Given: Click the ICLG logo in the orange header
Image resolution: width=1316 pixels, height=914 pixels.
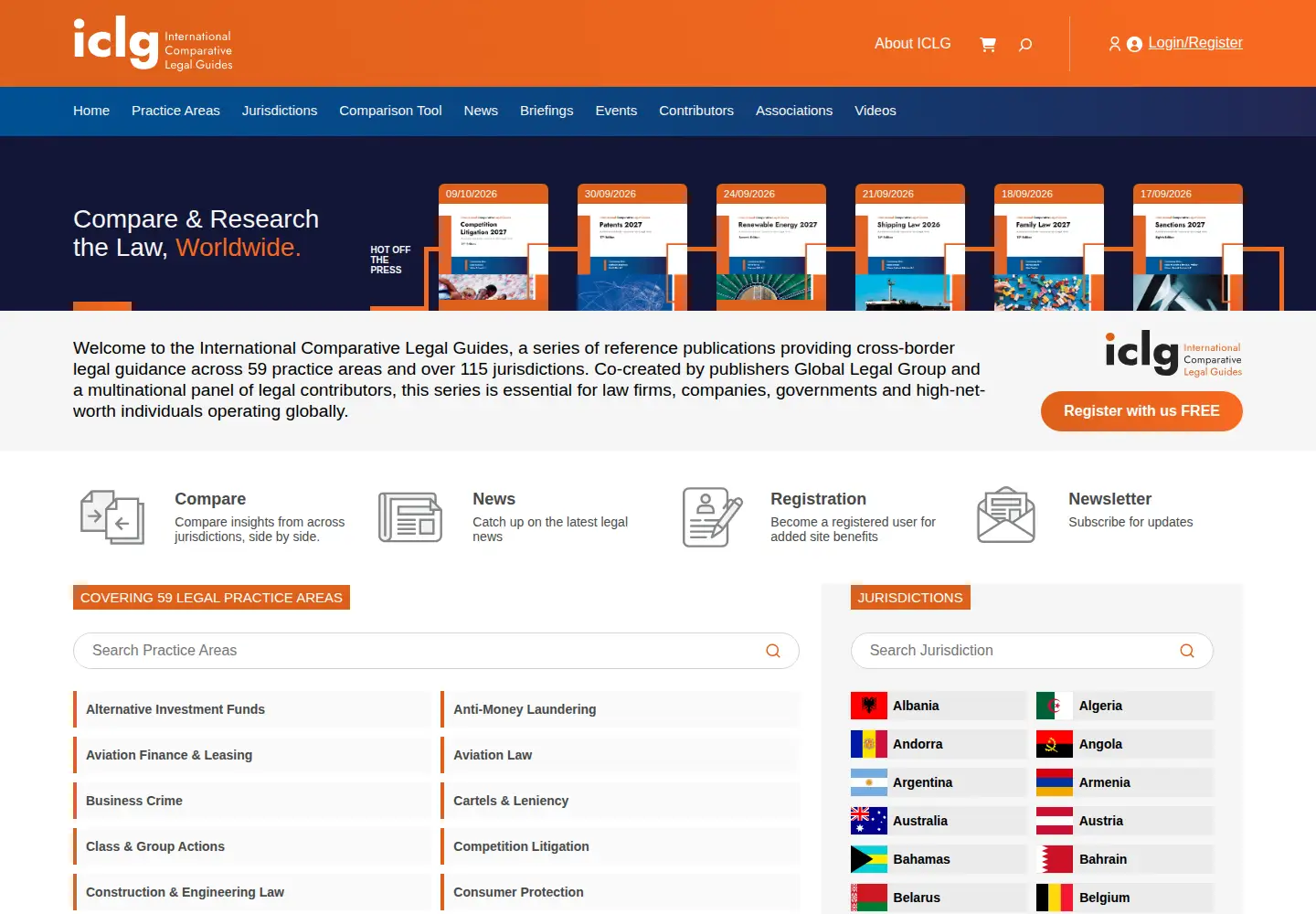Looking at the screenshot, I should click(154, 44).
